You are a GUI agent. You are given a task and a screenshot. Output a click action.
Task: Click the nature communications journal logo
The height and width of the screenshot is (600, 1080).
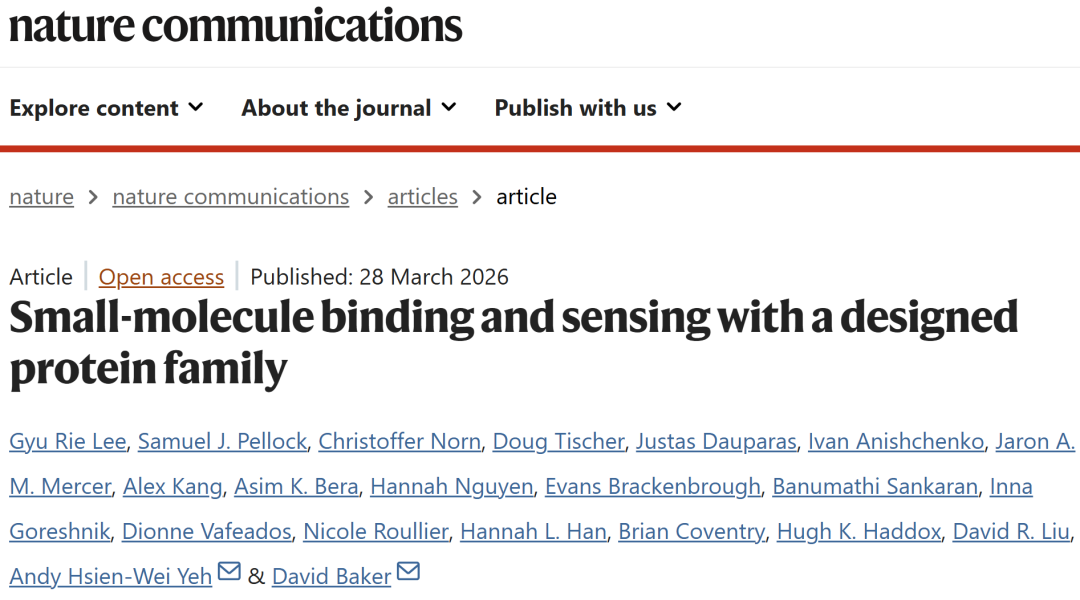236,26
